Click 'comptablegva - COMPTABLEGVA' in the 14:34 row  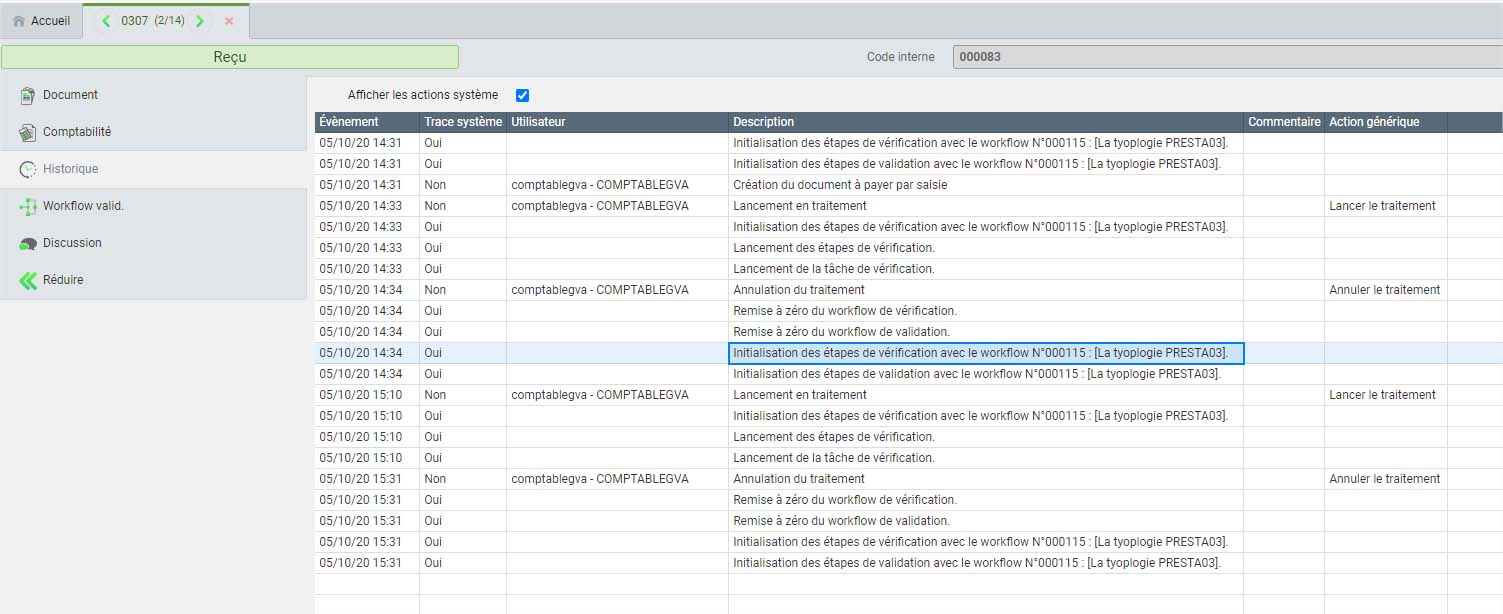tap(600, 290)
